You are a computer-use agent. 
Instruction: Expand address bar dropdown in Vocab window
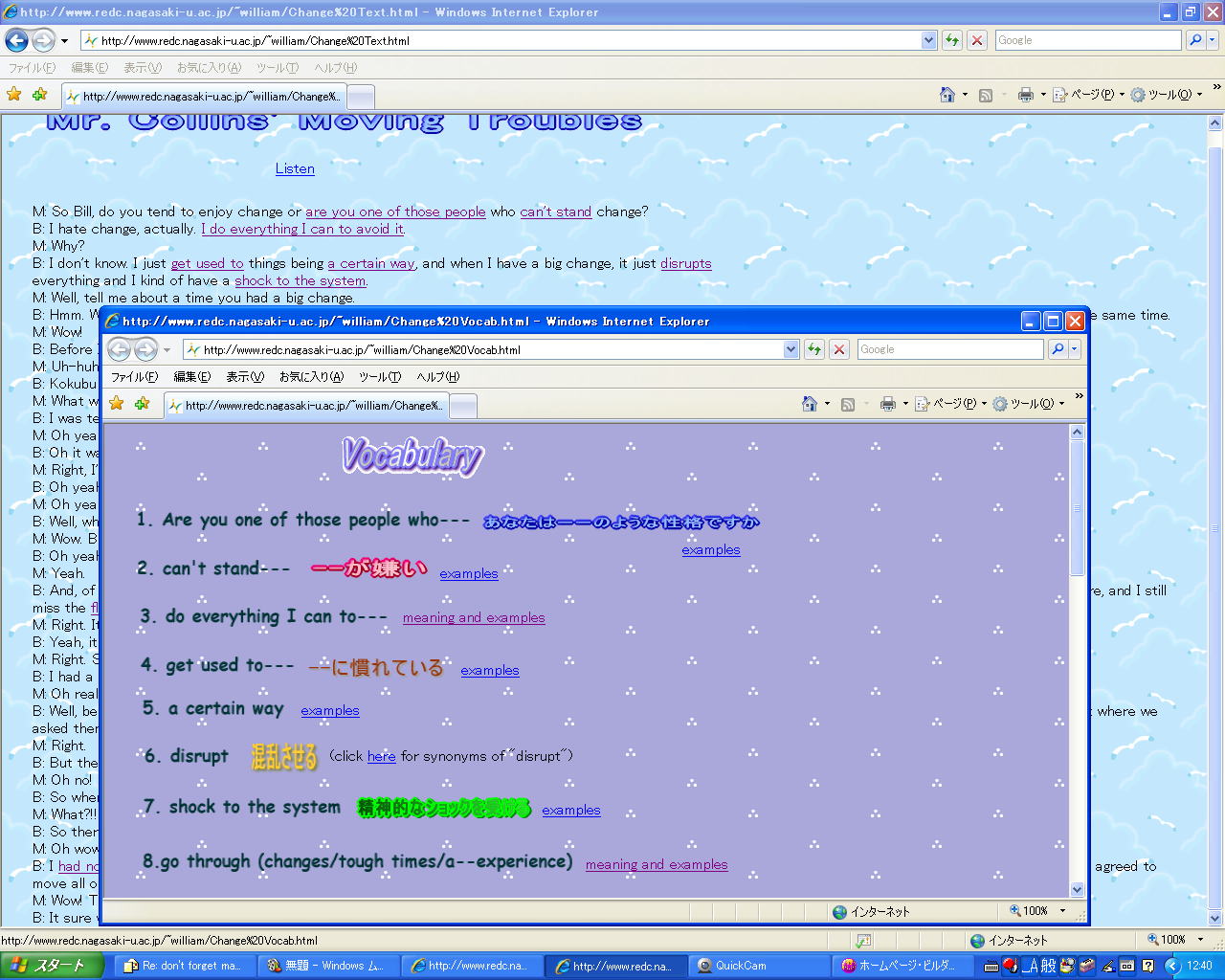click(x=791, y=349)
